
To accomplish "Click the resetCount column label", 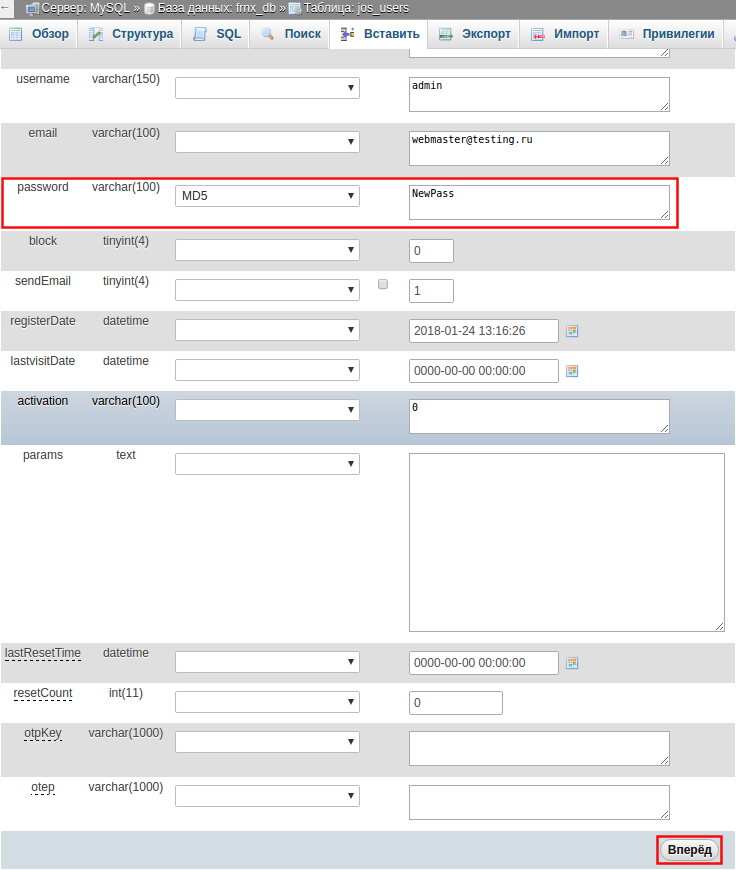I will click(43, 693).
